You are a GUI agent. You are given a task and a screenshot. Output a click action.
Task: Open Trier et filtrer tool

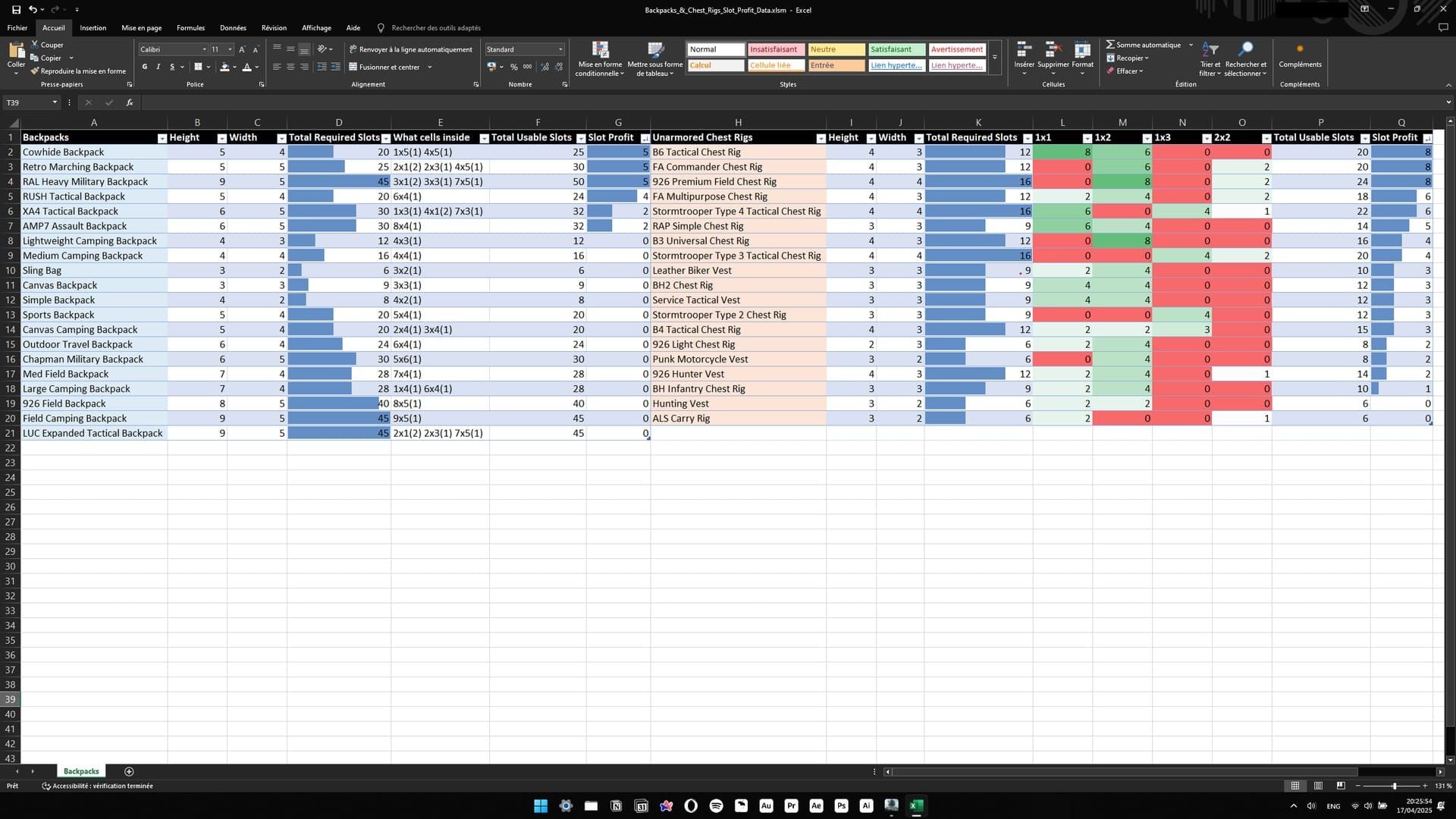1208,61
